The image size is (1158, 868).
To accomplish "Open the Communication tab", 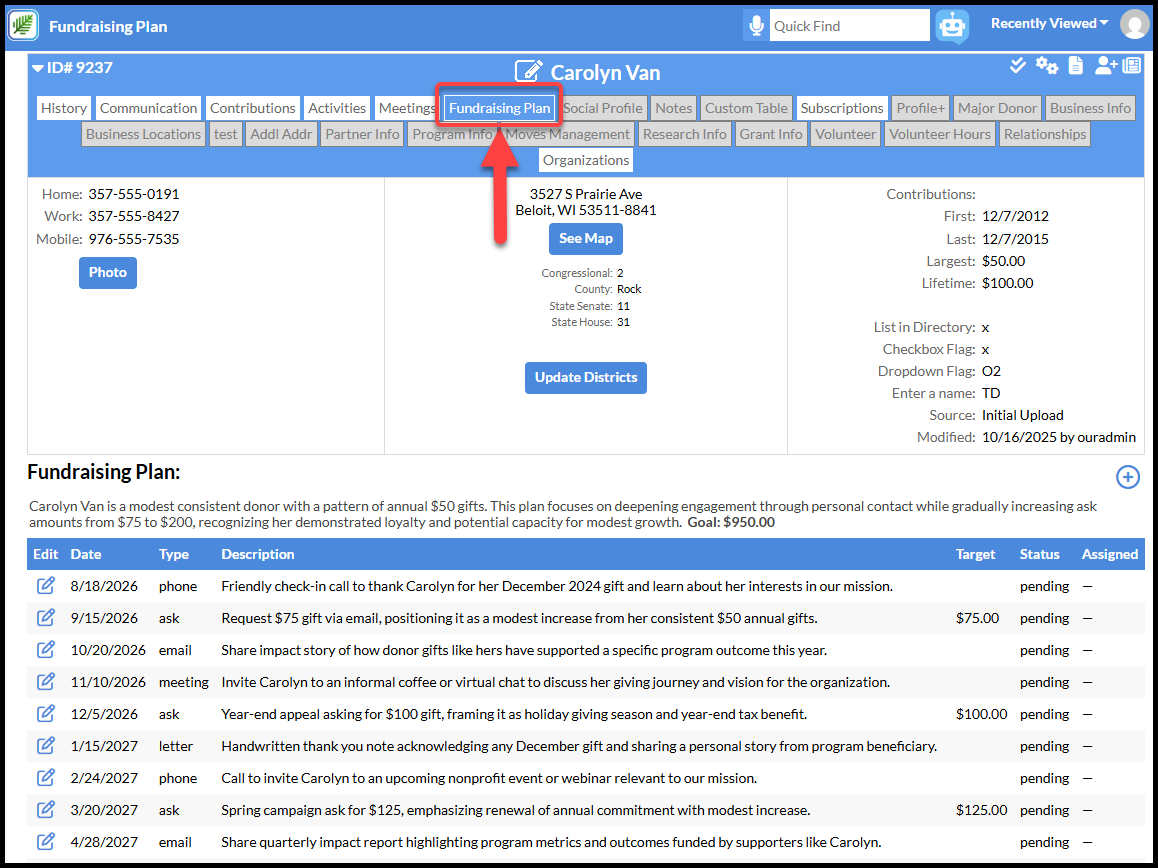I will coord(148,108).
